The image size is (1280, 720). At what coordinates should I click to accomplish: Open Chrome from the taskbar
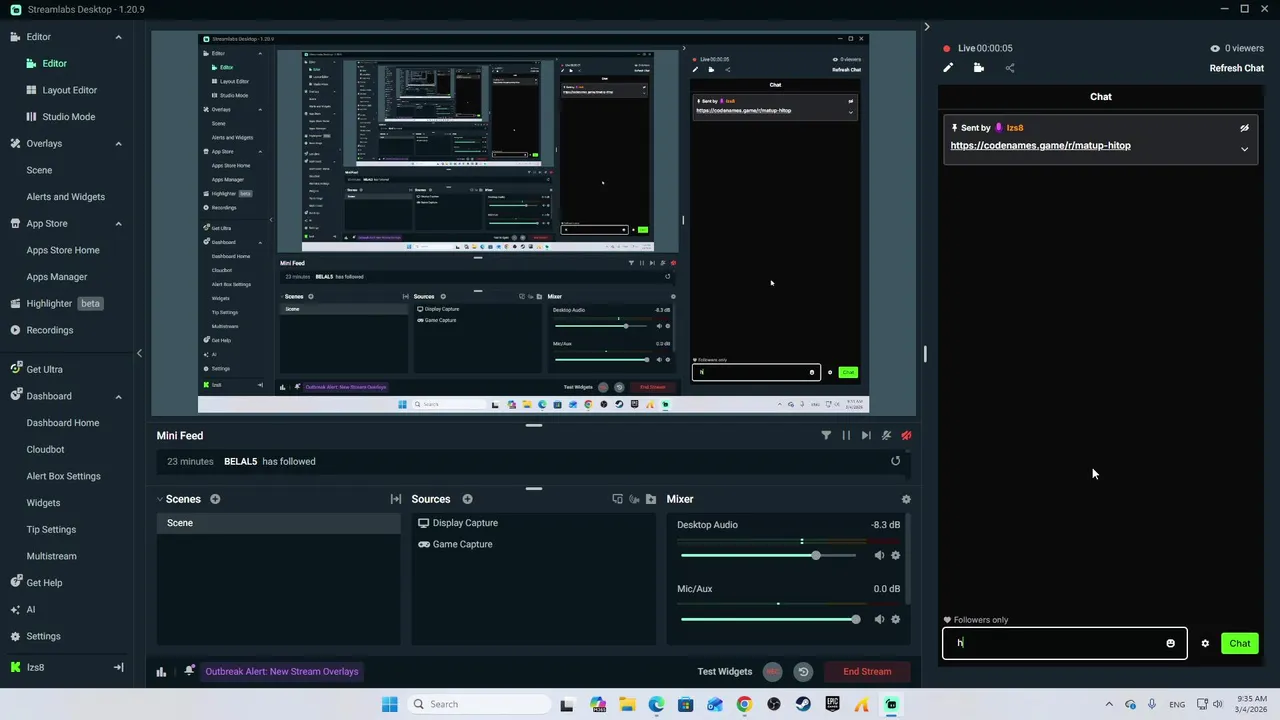click(744, 704)
